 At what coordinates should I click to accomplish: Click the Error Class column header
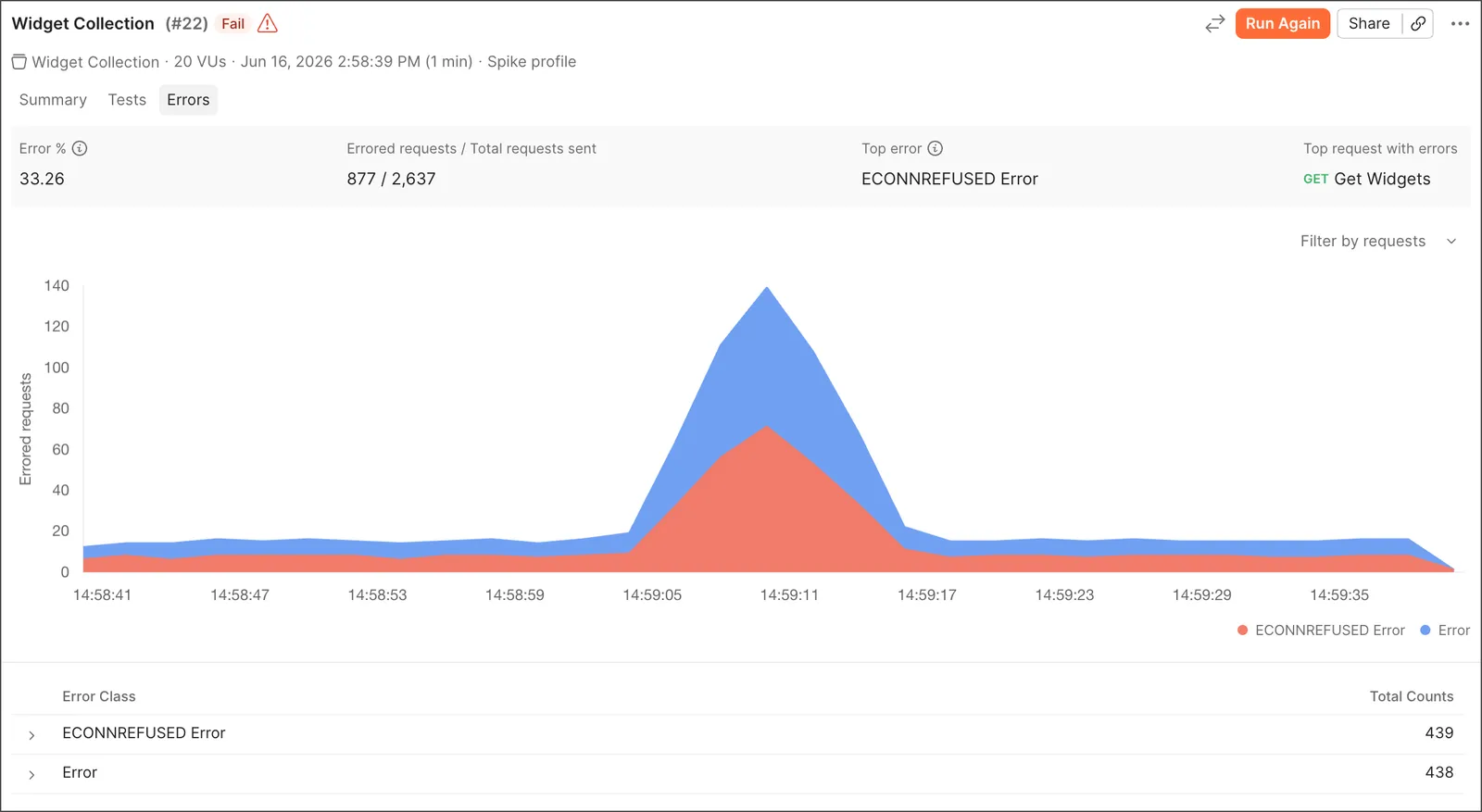(x=99, y=696)
